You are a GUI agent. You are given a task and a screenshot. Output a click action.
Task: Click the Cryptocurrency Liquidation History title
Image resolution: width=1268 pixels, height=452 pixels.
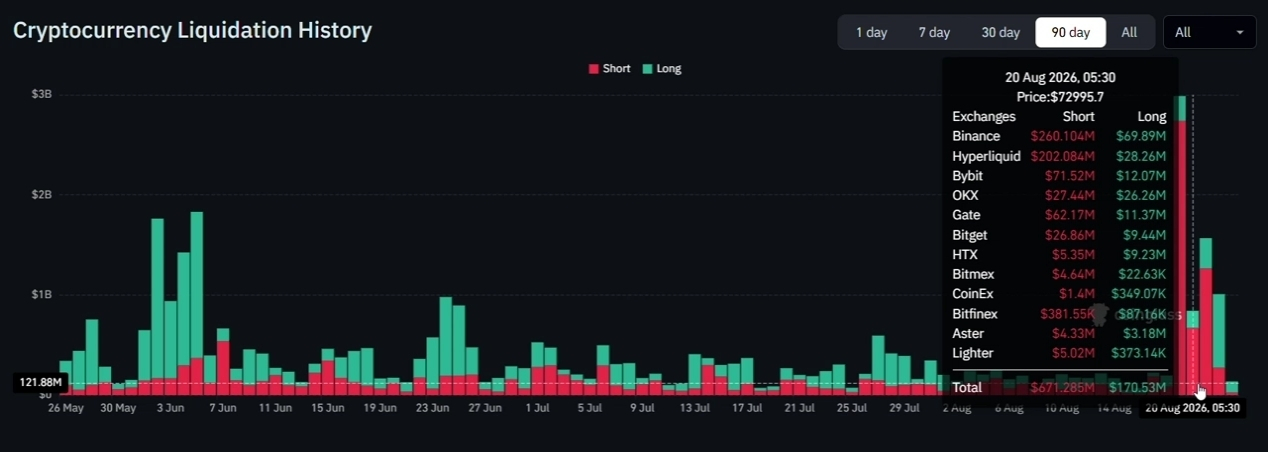192,30
